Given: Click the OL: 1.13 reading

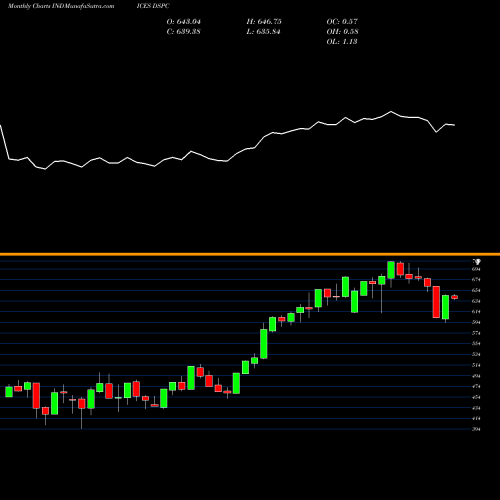Looking at the screenshot, I should tap(342, 42).
